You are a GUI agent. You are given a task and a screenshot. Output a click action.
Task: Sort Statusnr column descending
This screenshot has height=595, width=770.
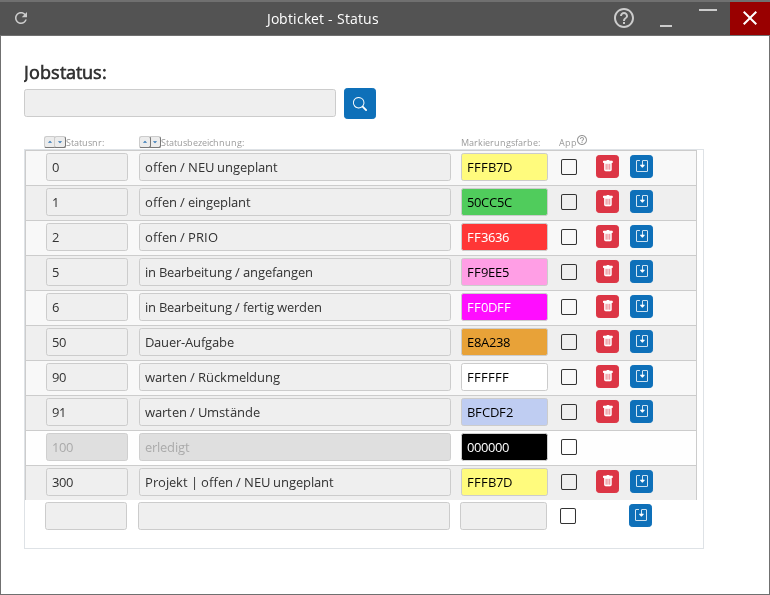[60, 142]
